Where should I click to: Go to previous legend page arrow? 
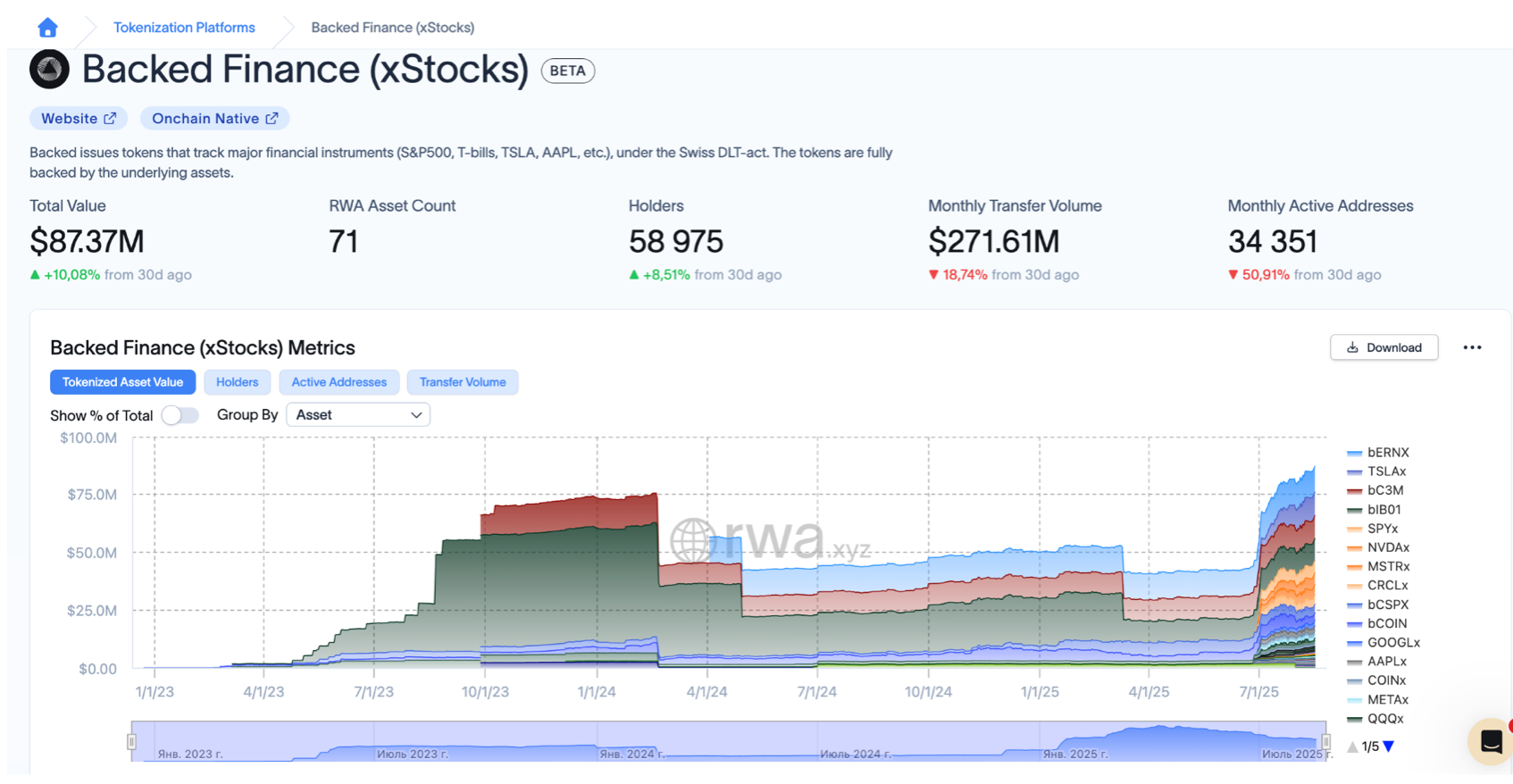[1352, 746]
